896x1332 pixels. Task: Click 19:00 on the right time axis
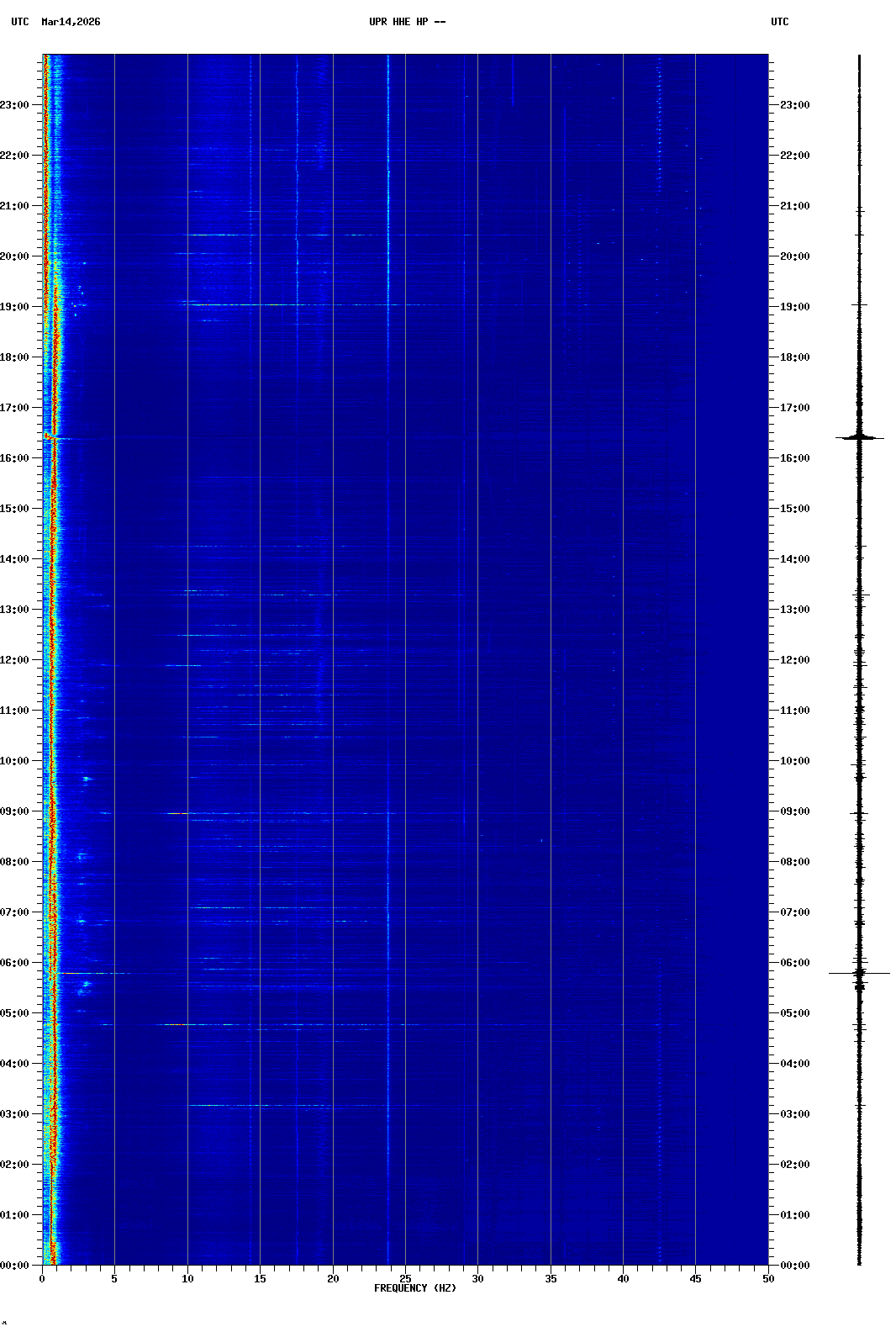[794, 307]
